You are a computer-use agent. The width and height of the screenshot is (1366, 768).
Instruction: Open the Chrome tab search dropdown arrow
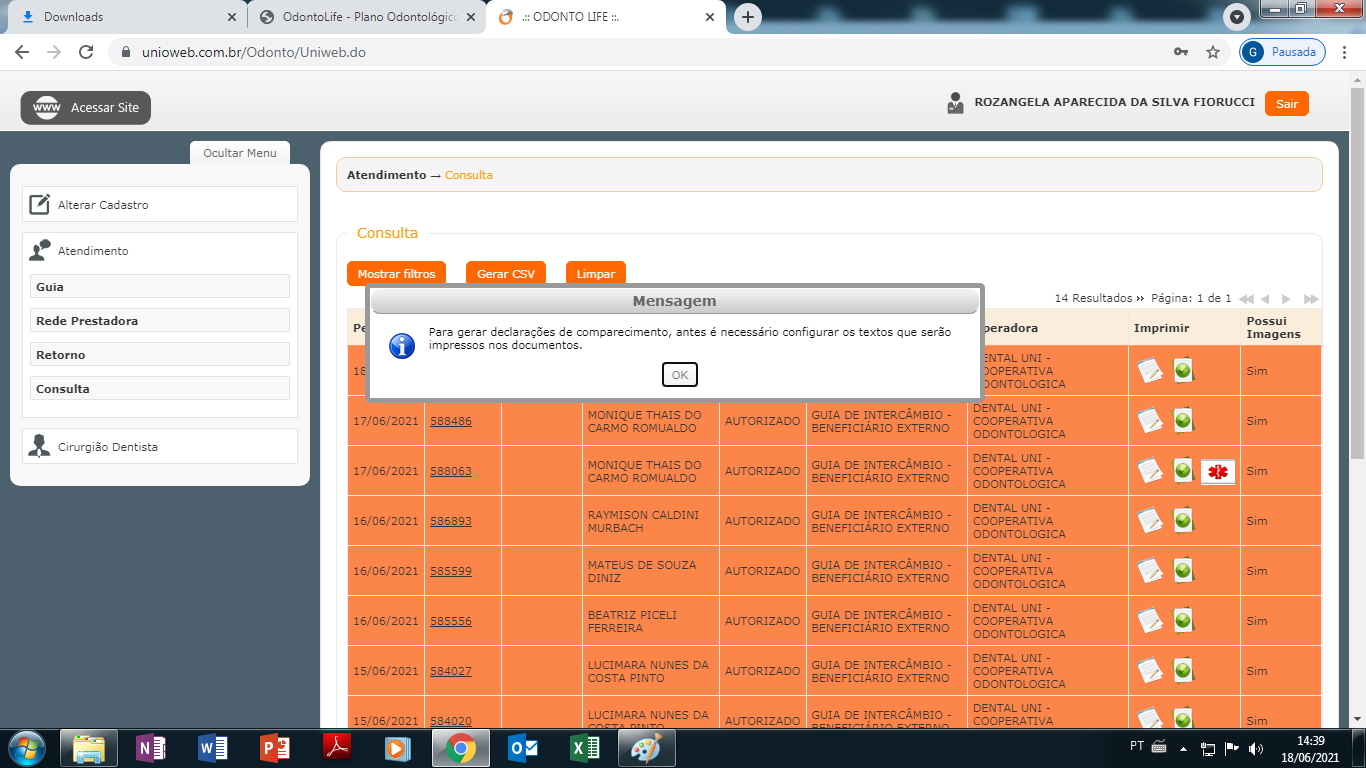(x=1238, y=17)
